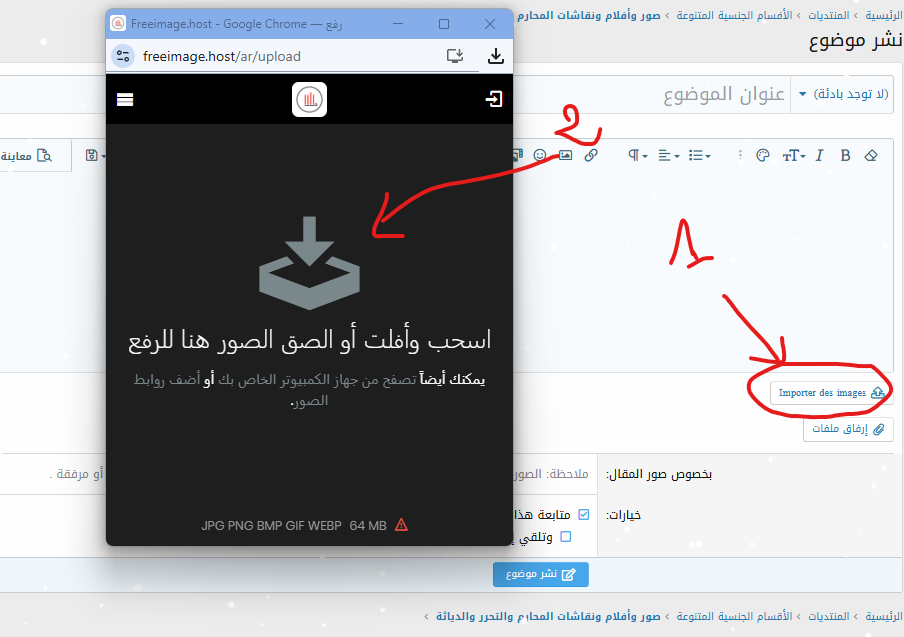Click the نشر موضوع submit button
The height and width of the screenshot is (637, 904).
[541, 574]
